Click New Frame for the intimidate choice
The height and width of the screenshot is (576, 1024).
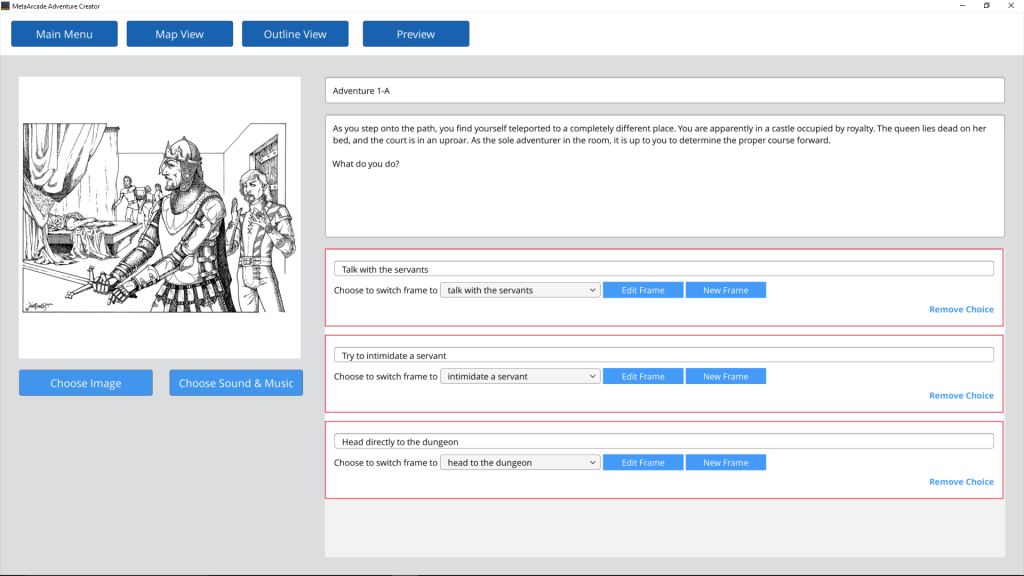pyautogui.click(x=725, y=376)
